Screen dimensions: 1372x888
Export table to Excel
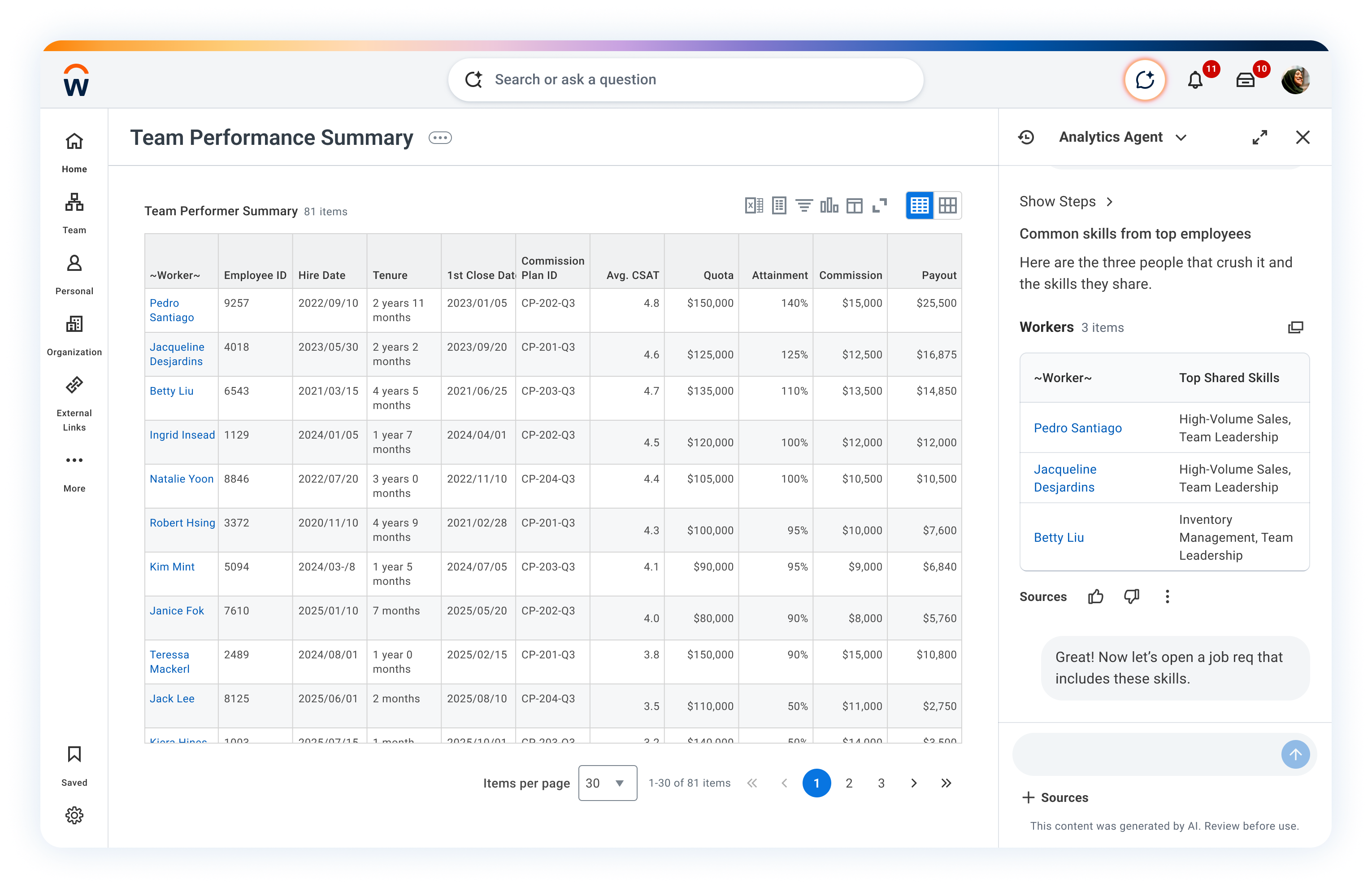[754, 205]
